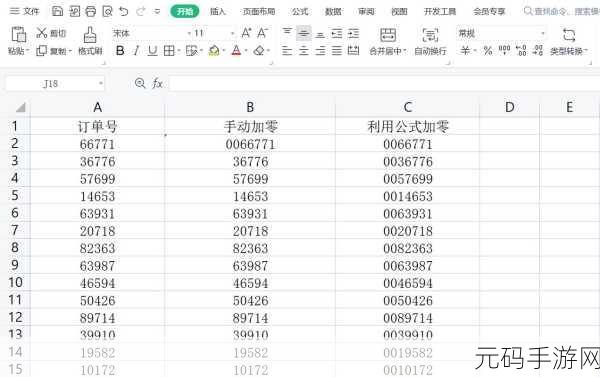
Task: Switch to the 插入 Insert tab
Action: pyautogui.click(x=218, y=12)
